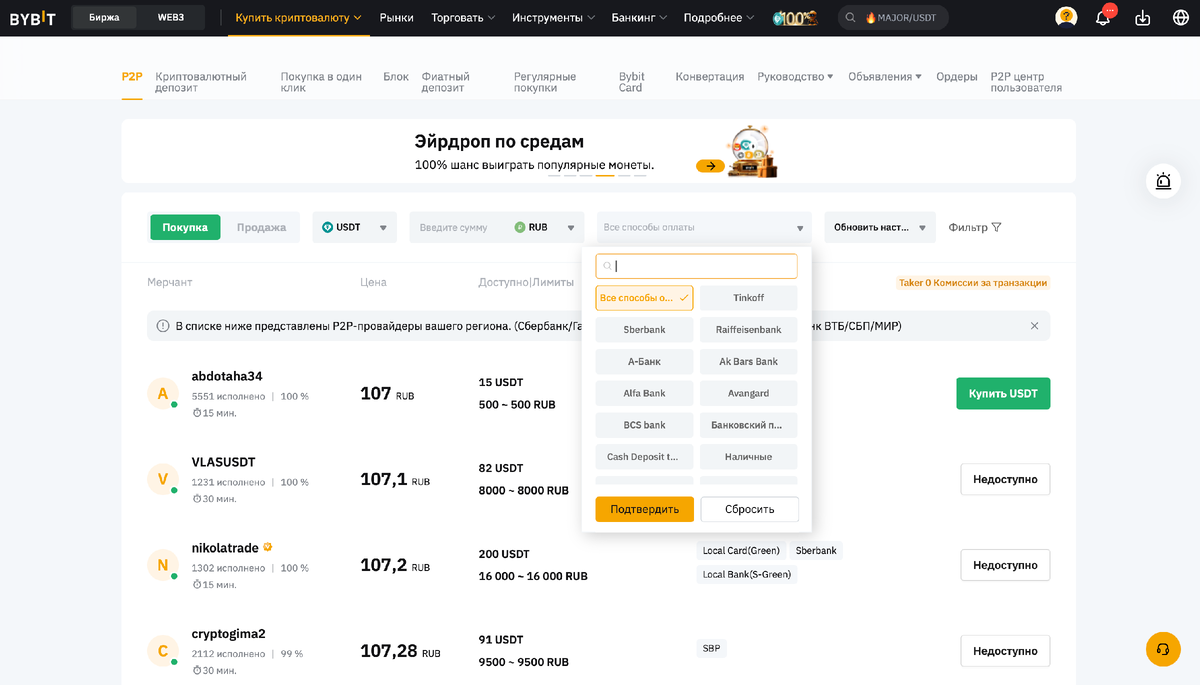Open the Ордеры tab
Image resolution: width=1200 pixels, height=685 pixels.
pos(957,76)
